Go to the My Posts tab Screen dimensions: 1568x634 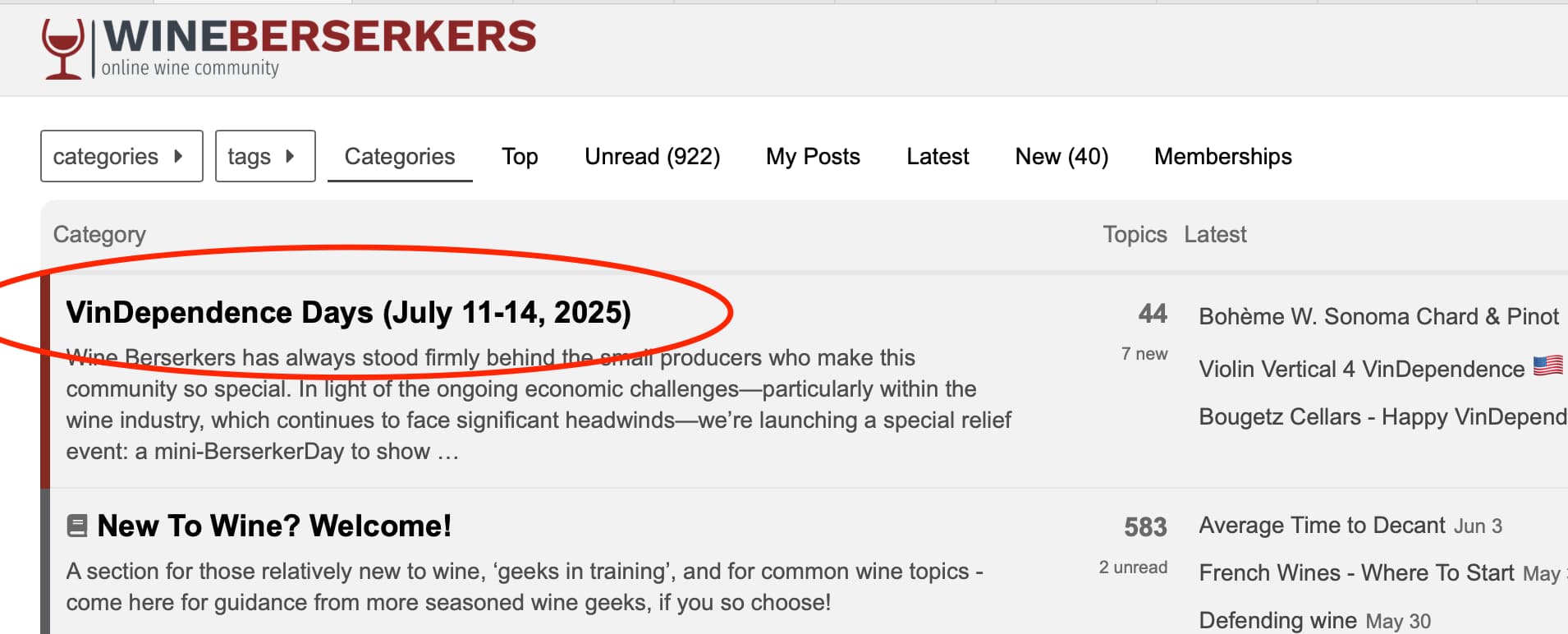813,156
